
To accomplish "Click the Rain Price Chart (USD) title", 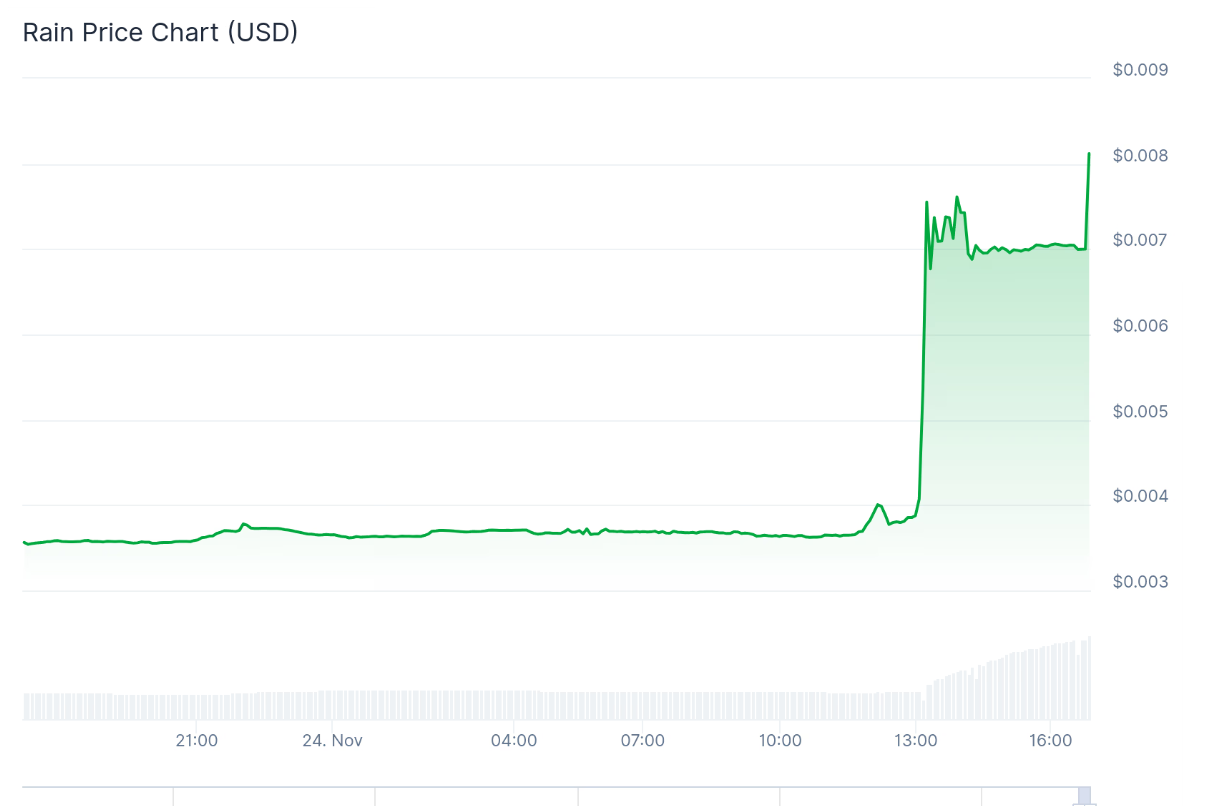I will click(x=160, y=32).
